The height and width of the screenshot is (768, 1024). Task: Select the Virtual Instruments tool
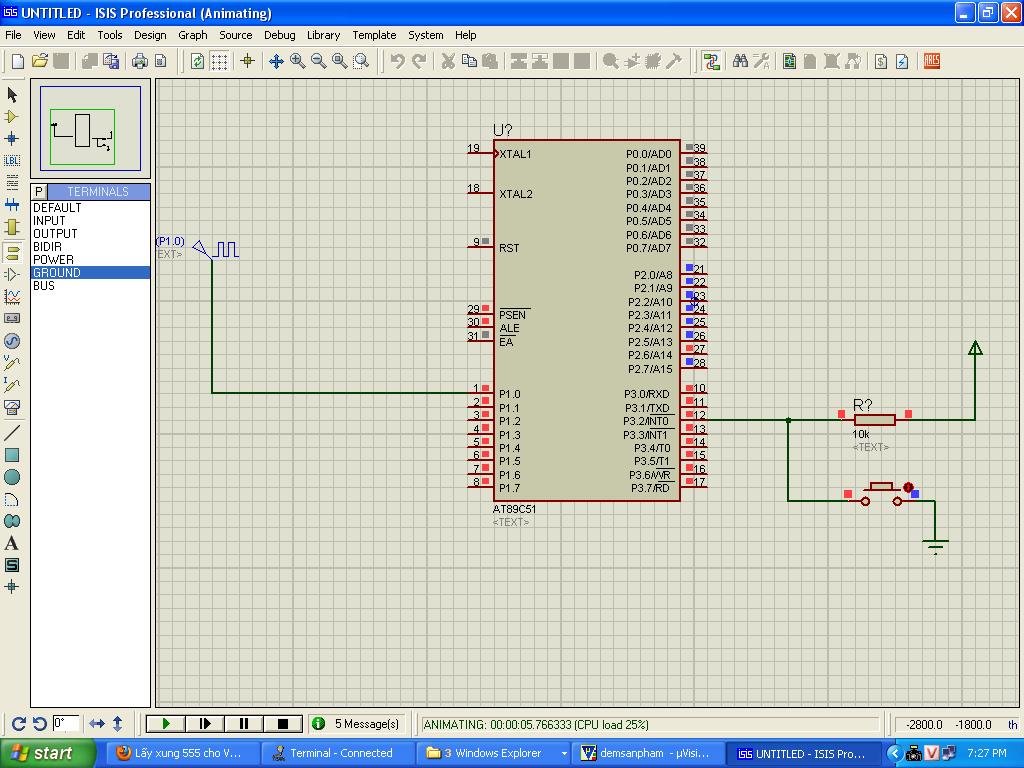pyautogui.click(x=12, y=408)
